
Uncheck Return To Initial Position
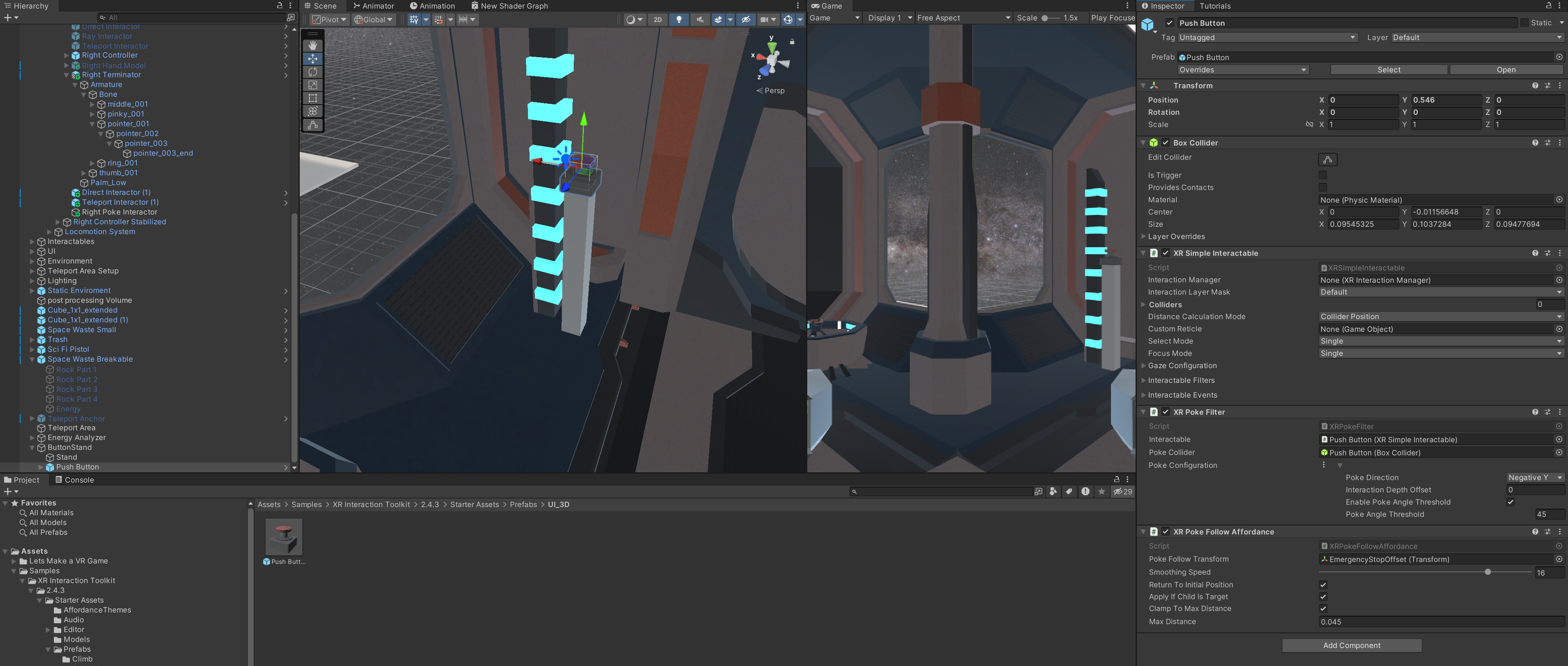pyautogui.click(x=1323, y=585)
